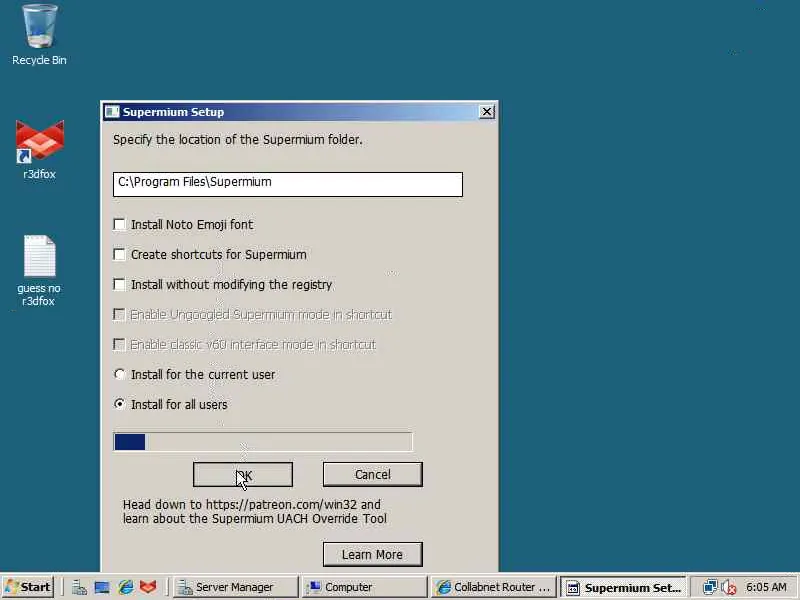Open the Start menu
This screenshot has width=800, height=600.
(28, 587)
